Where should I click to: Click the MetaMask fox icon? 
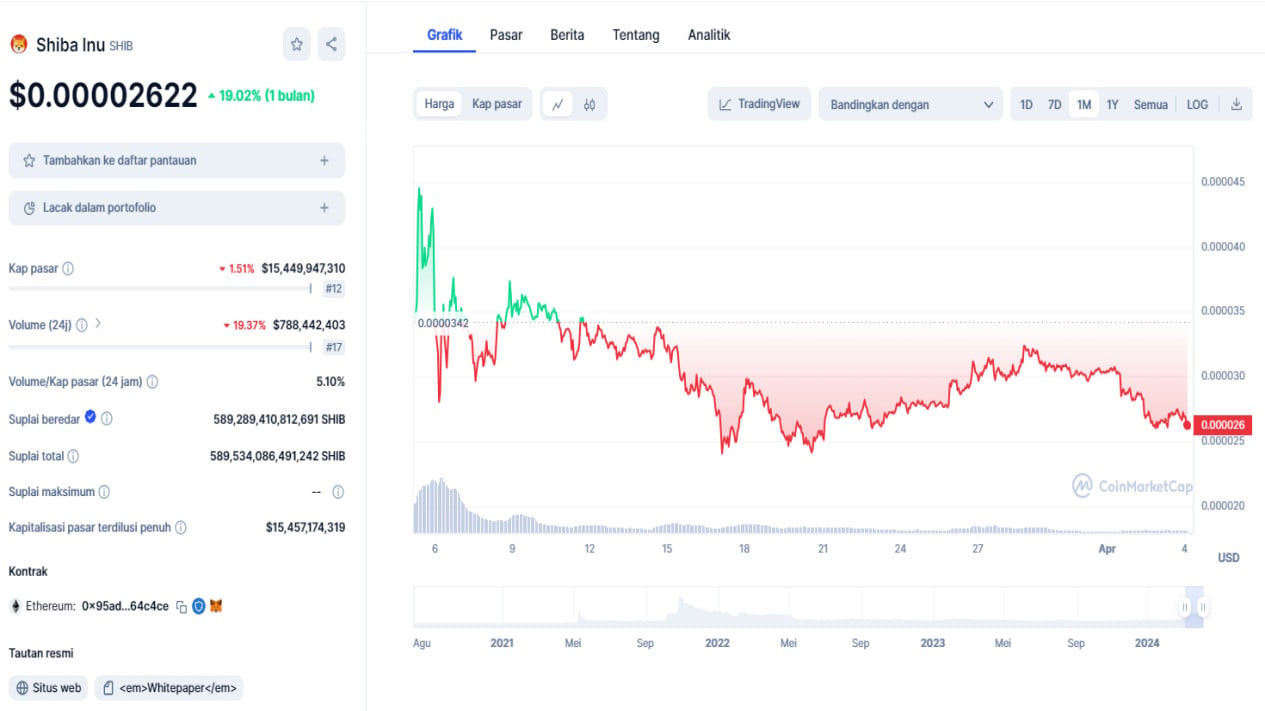coord(216,606)
